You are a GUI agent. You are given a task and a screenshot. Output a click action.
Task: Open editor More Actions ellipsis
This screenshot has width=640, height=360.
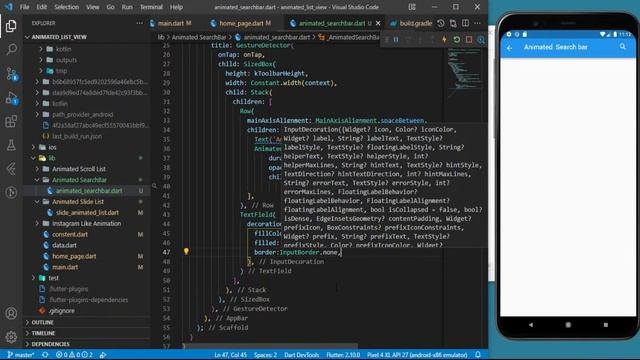(x=477, y=23)
